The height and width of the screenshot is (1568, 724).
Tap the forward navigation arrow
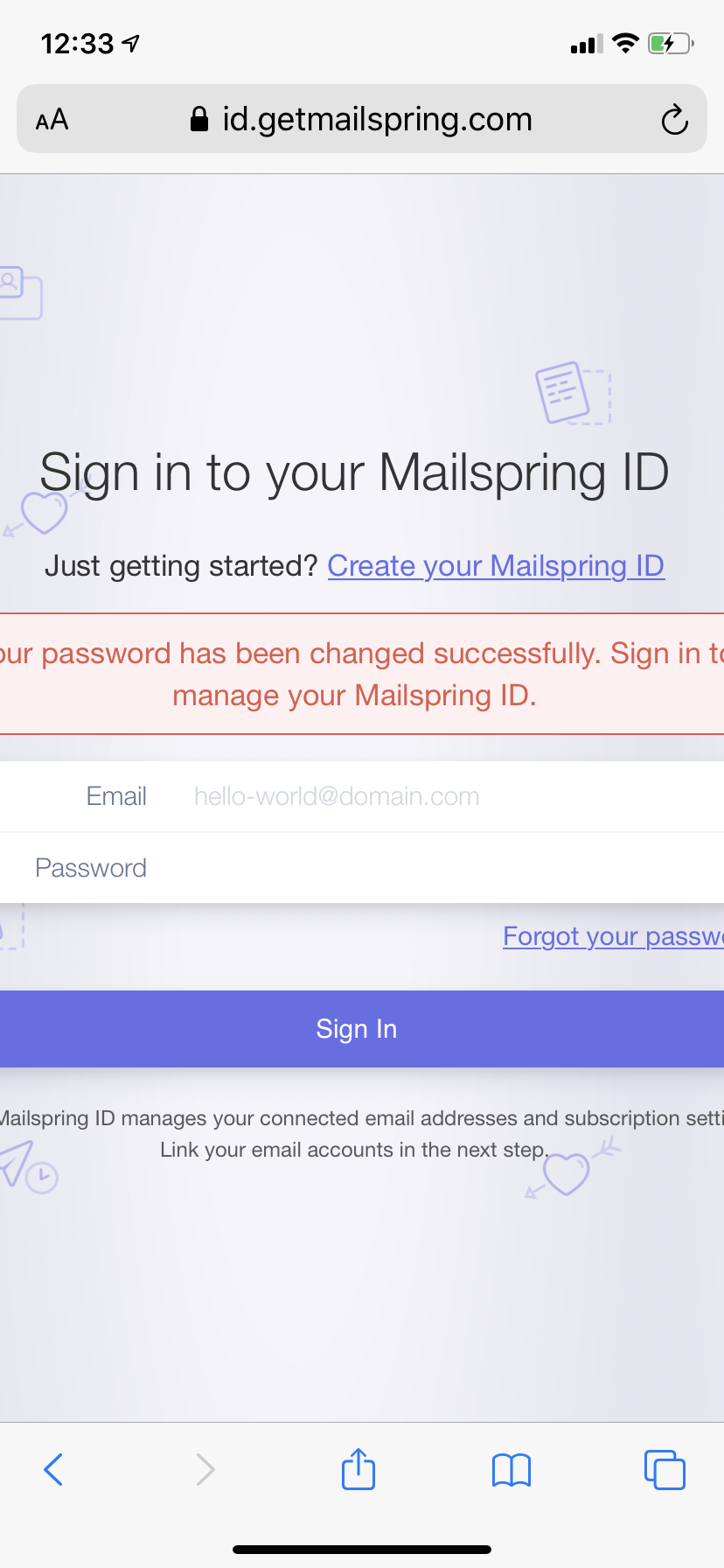205,1469
